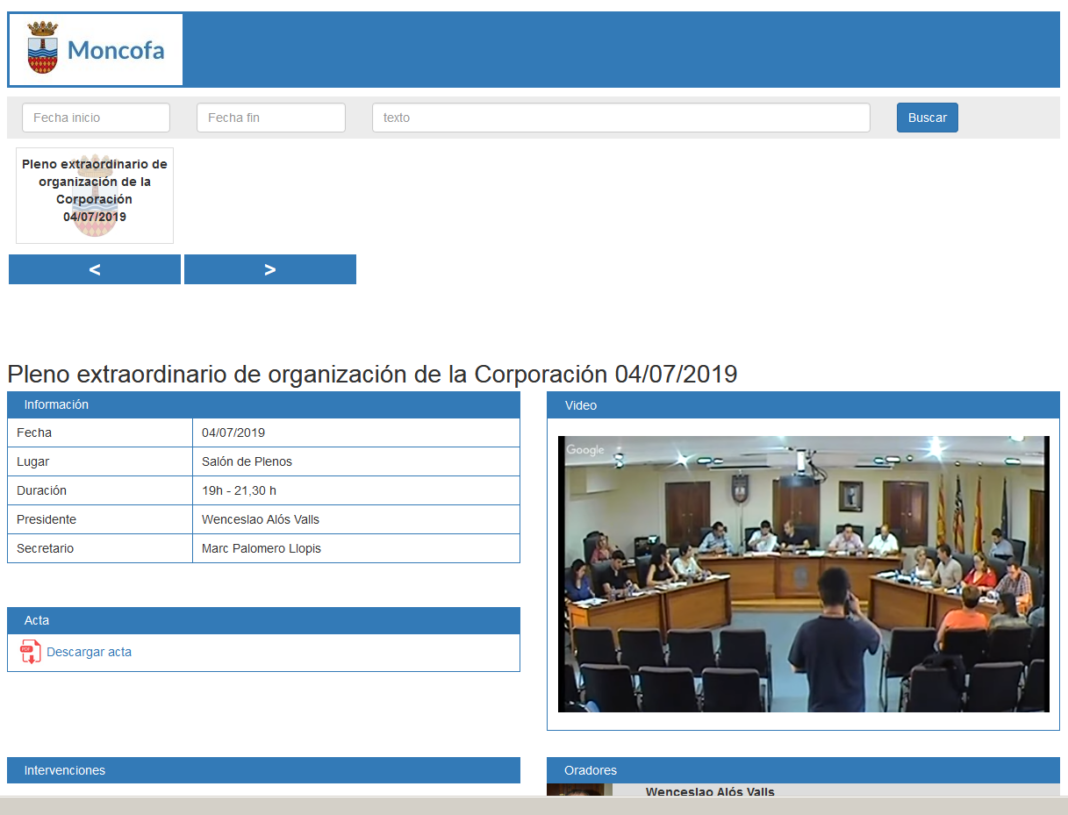Screen dimensions: 1068x815
Task: Focus the Fecha inicio date field
Action: [x=96, y=118]
